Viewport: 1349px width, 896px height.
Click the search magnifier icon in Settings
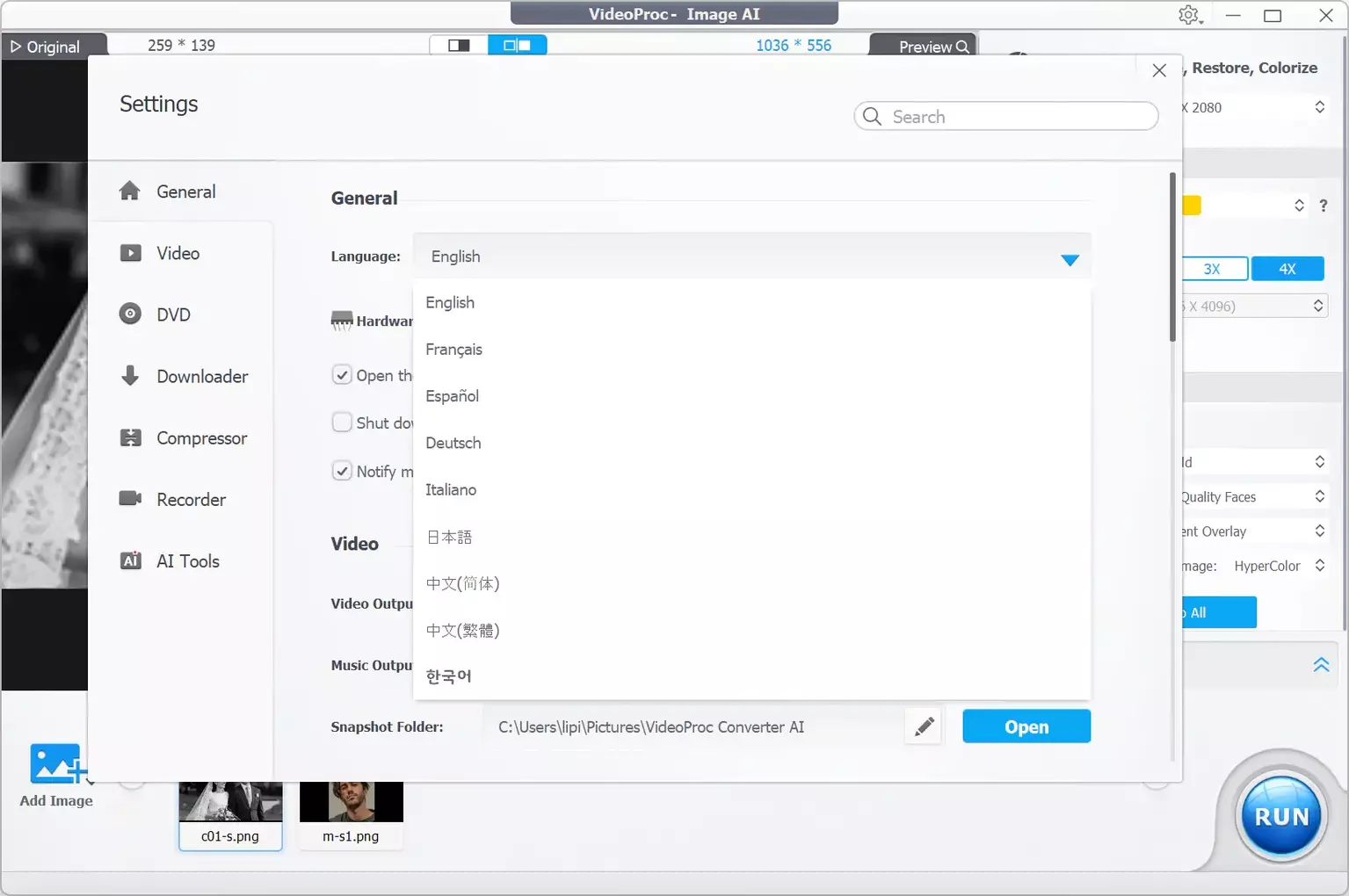[872, 116]
